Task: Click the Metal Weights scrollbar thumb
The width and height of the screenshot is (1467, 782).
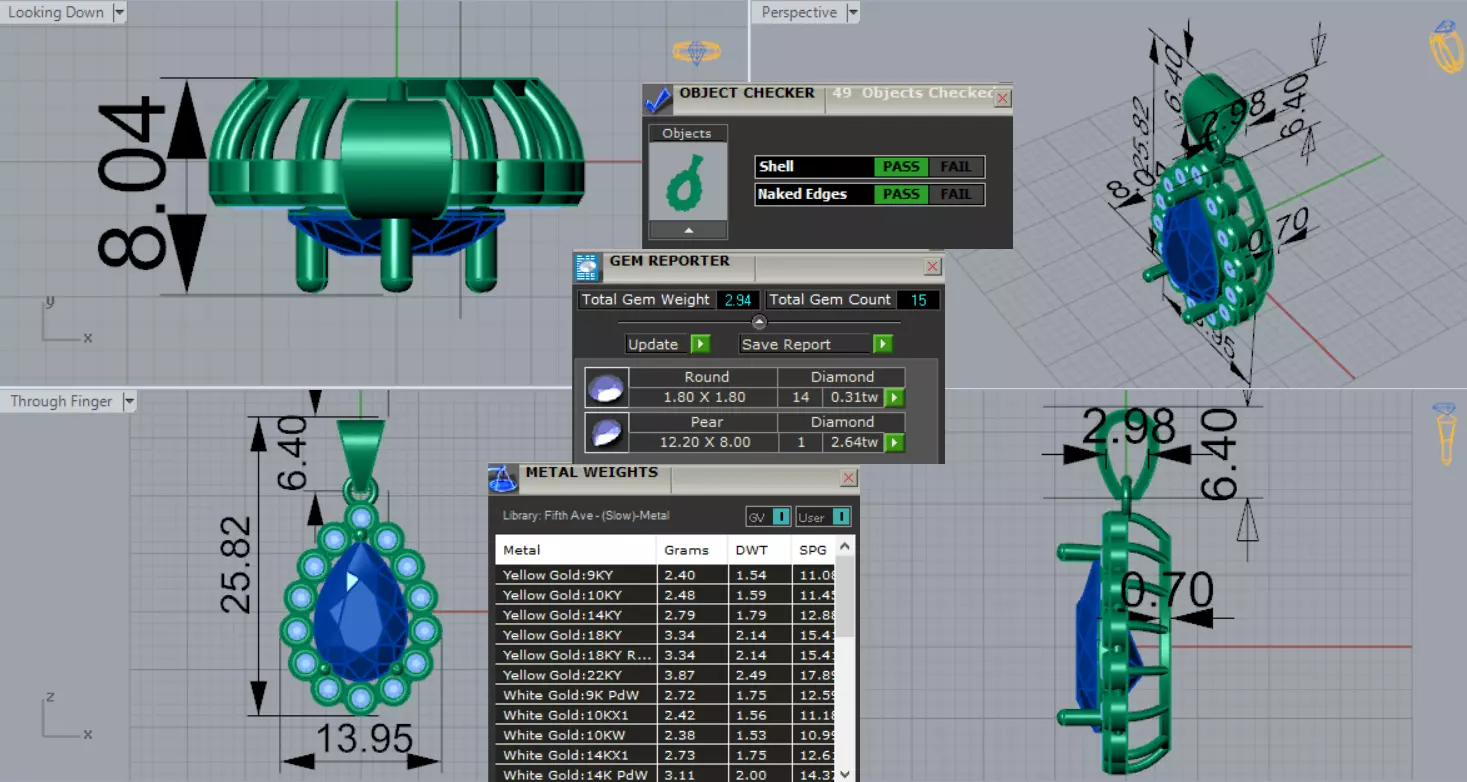Action: 845,596
